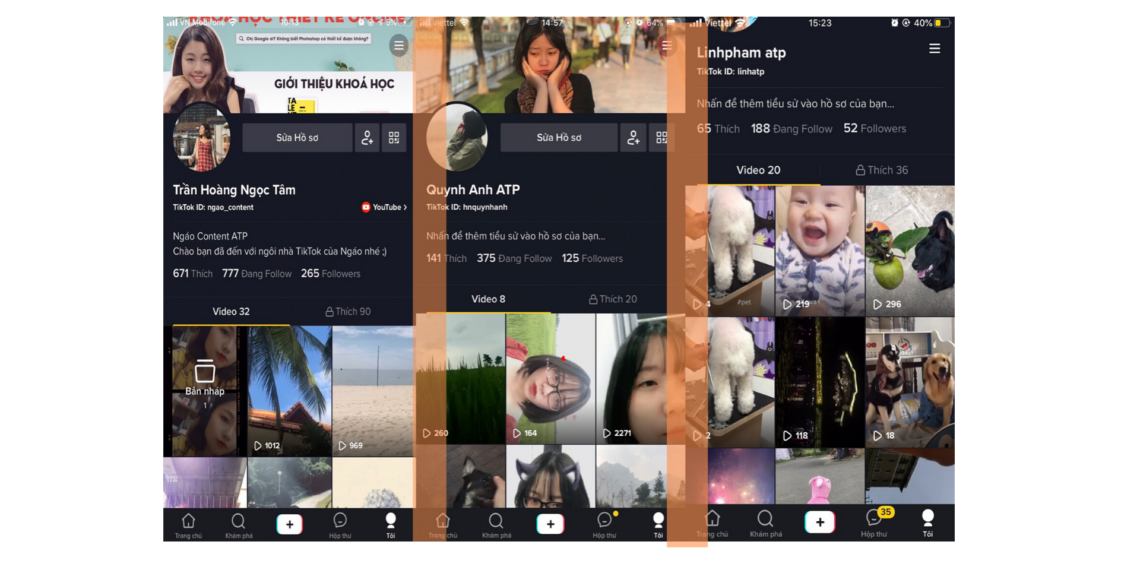Tap add friend icon on Quynh Anh ATP profile
Image resolution: width=1140 pixels, height=570 pixels.
(x=633, y=137)
